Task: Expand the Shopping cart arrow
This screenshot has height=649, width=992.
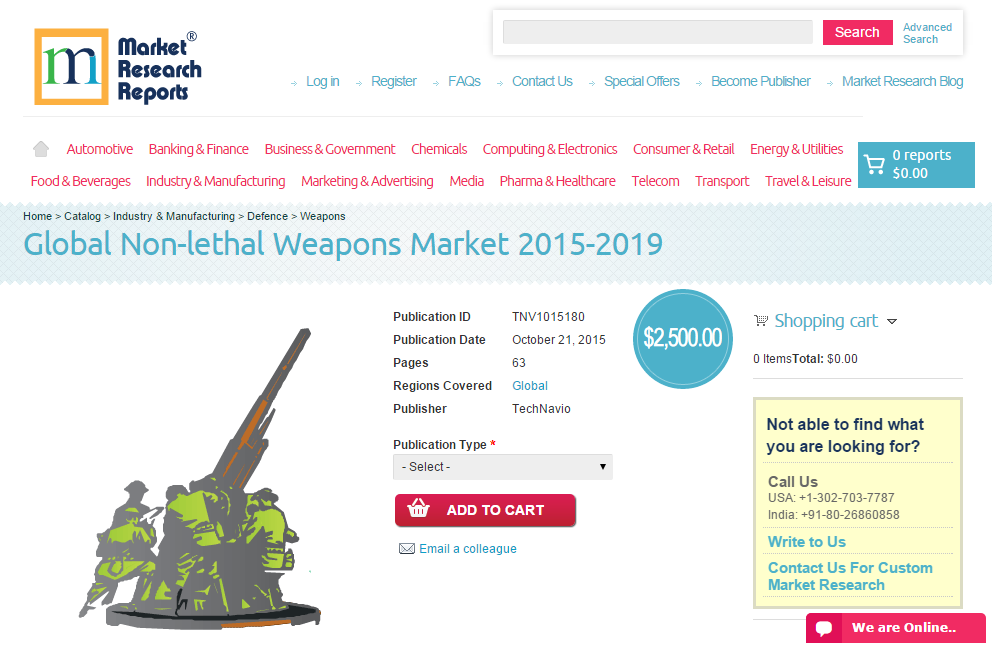Action: [892, 321]
